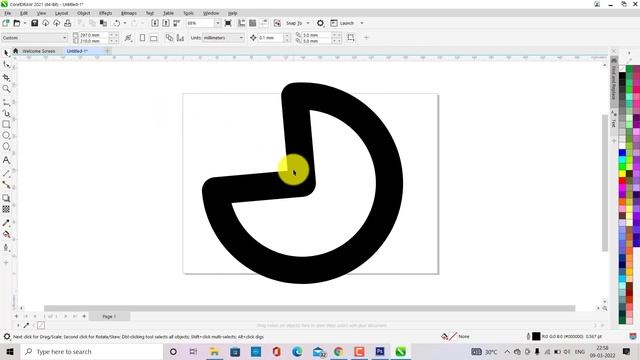Print the current document
The height and width of the screenshot is (360, 640).
click(68, 23)
